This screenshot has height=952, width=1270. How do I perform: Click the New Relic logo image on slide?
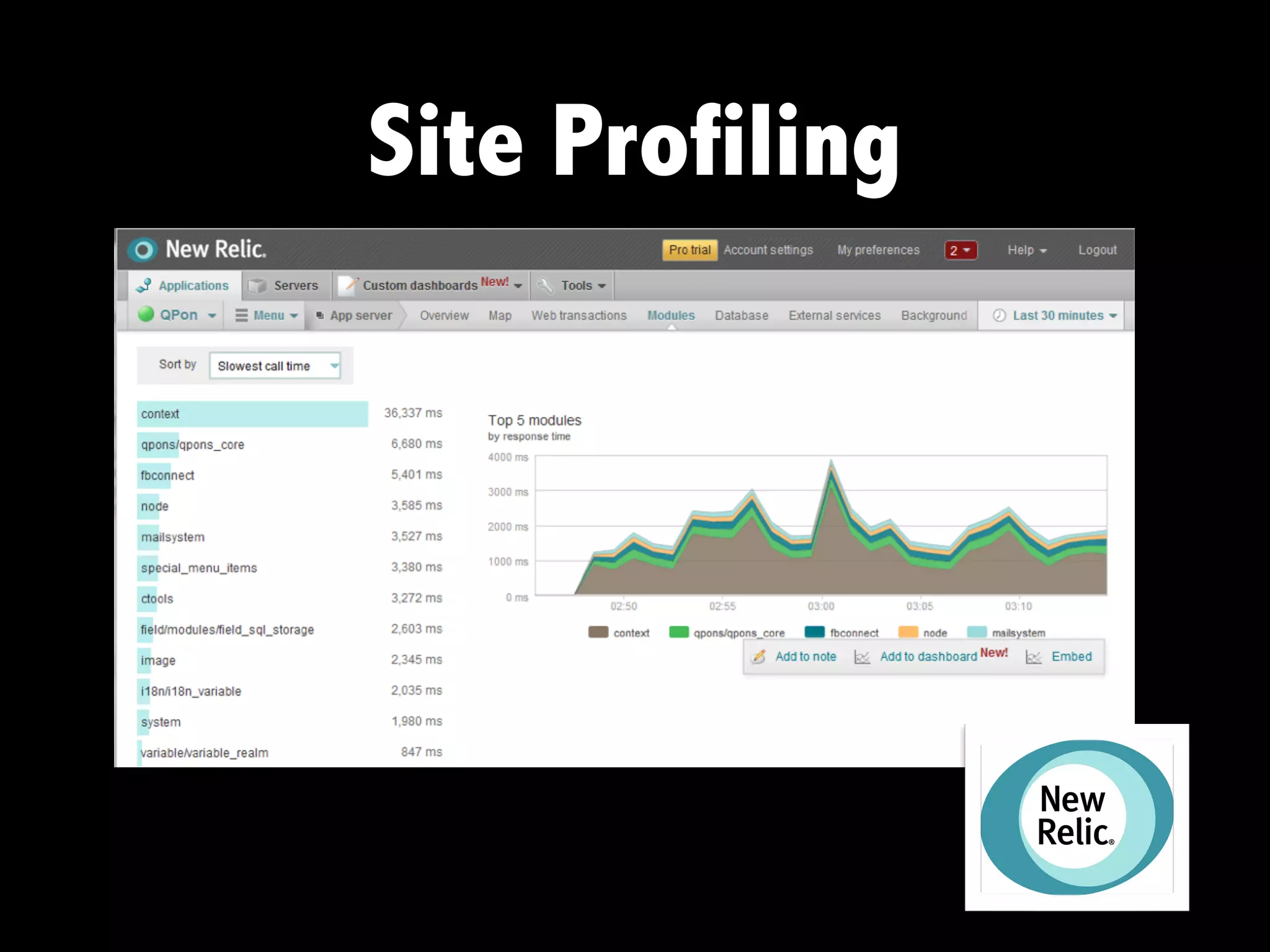[1077, 818]
